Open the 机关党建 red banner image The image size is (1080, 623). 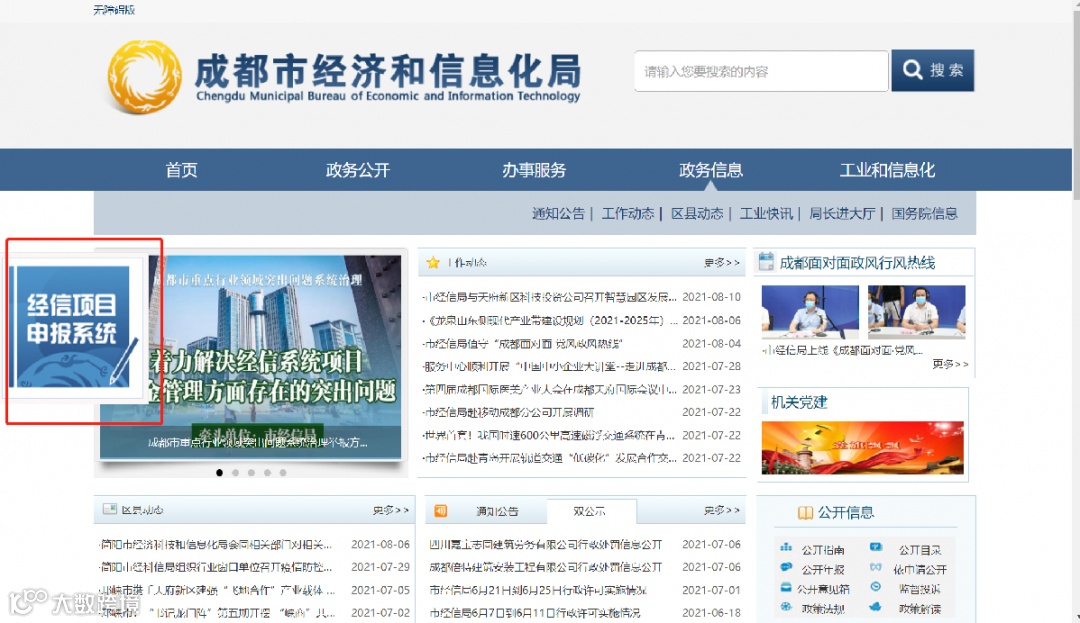(x=862, y=447)
